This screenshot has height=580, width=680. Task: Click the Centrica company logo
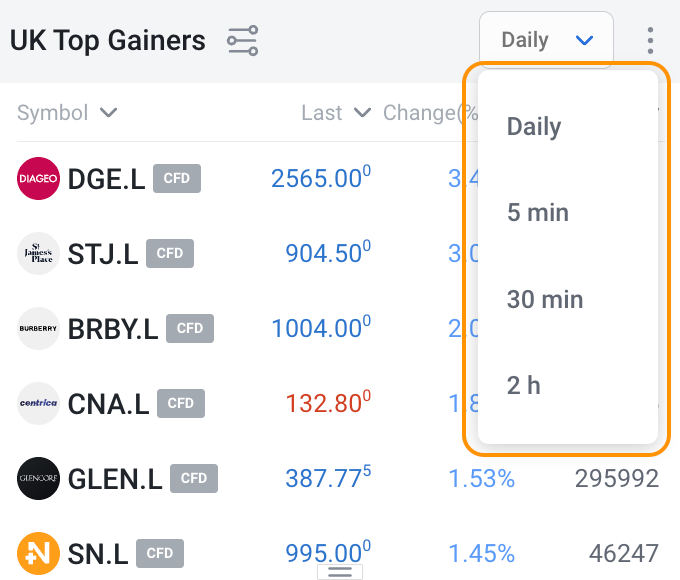pos(39,403)
